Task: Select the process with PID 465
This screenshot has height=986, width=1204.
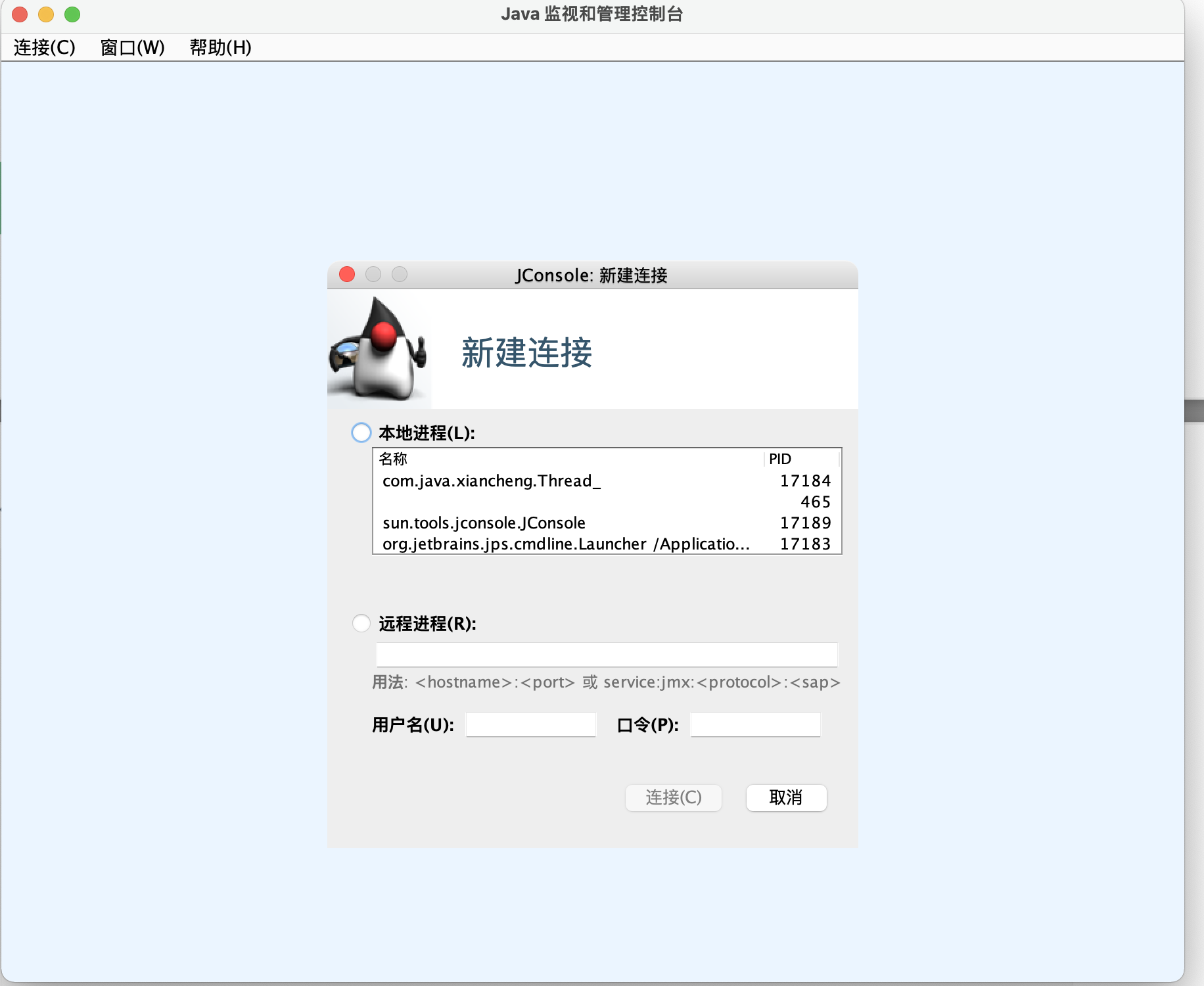Action: (x=607, y=502)
